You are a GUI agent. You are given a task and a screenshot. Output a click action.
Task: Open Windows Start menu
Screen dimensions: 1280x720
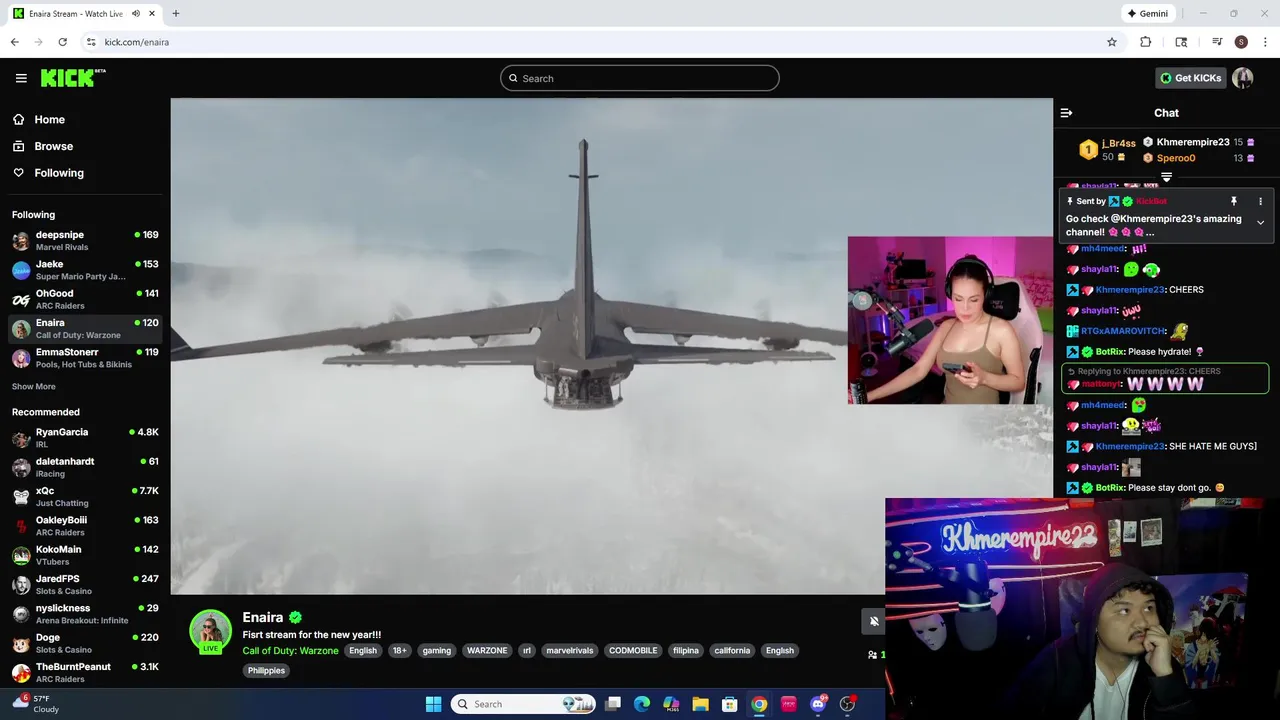(x=433, y=704)
